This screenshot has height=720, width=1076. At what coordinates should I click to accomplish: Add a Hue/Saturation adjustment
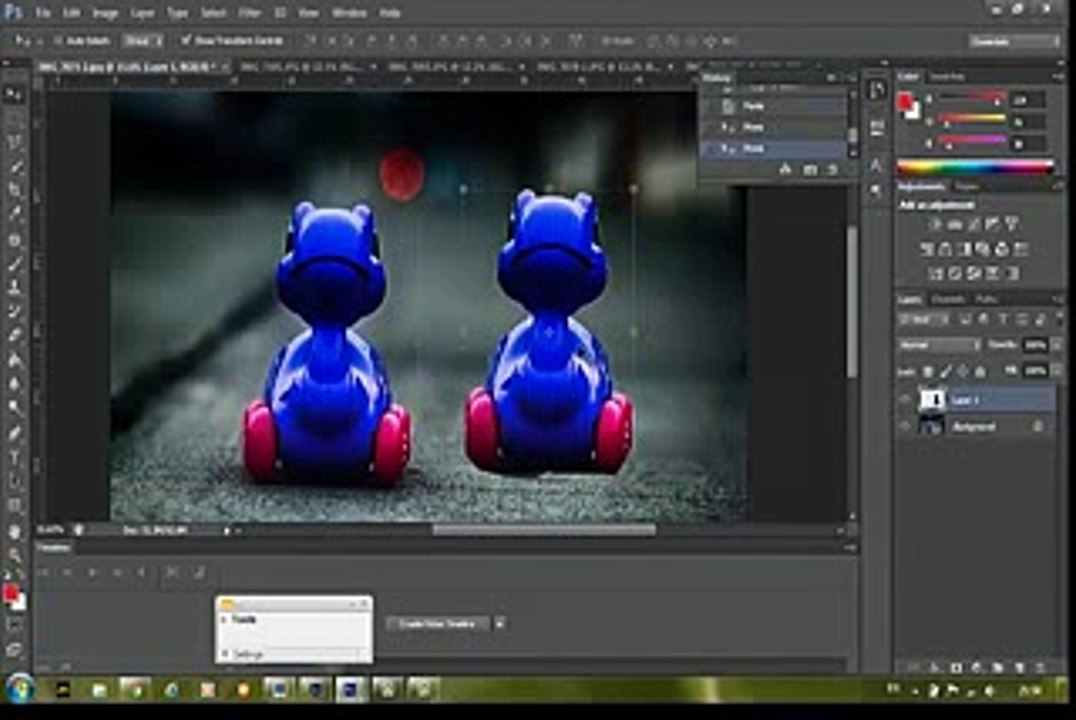(x=926, y=249)
